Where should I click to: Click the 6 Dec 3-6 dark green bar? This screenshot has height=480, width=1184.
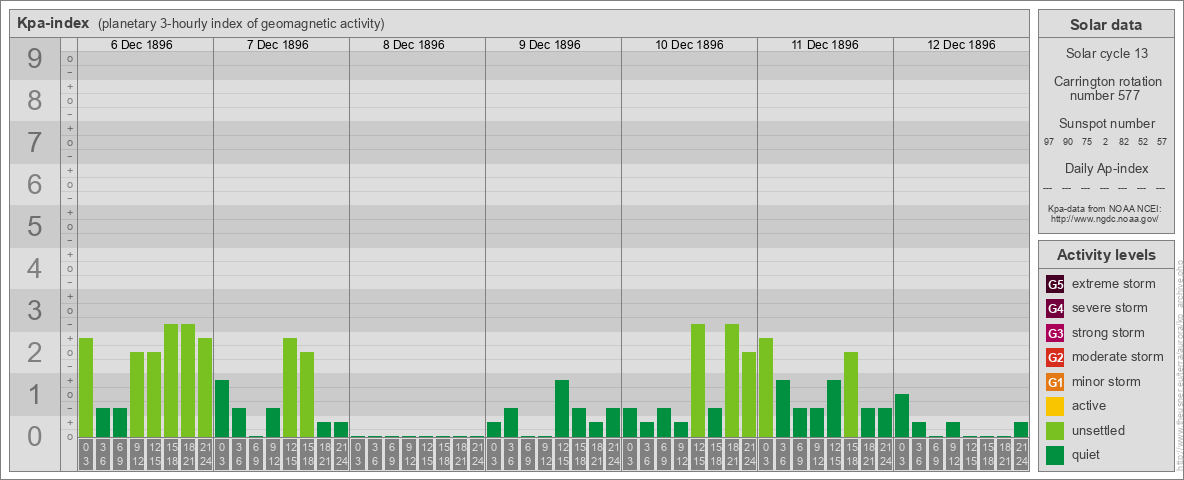[x=103, y=423]
